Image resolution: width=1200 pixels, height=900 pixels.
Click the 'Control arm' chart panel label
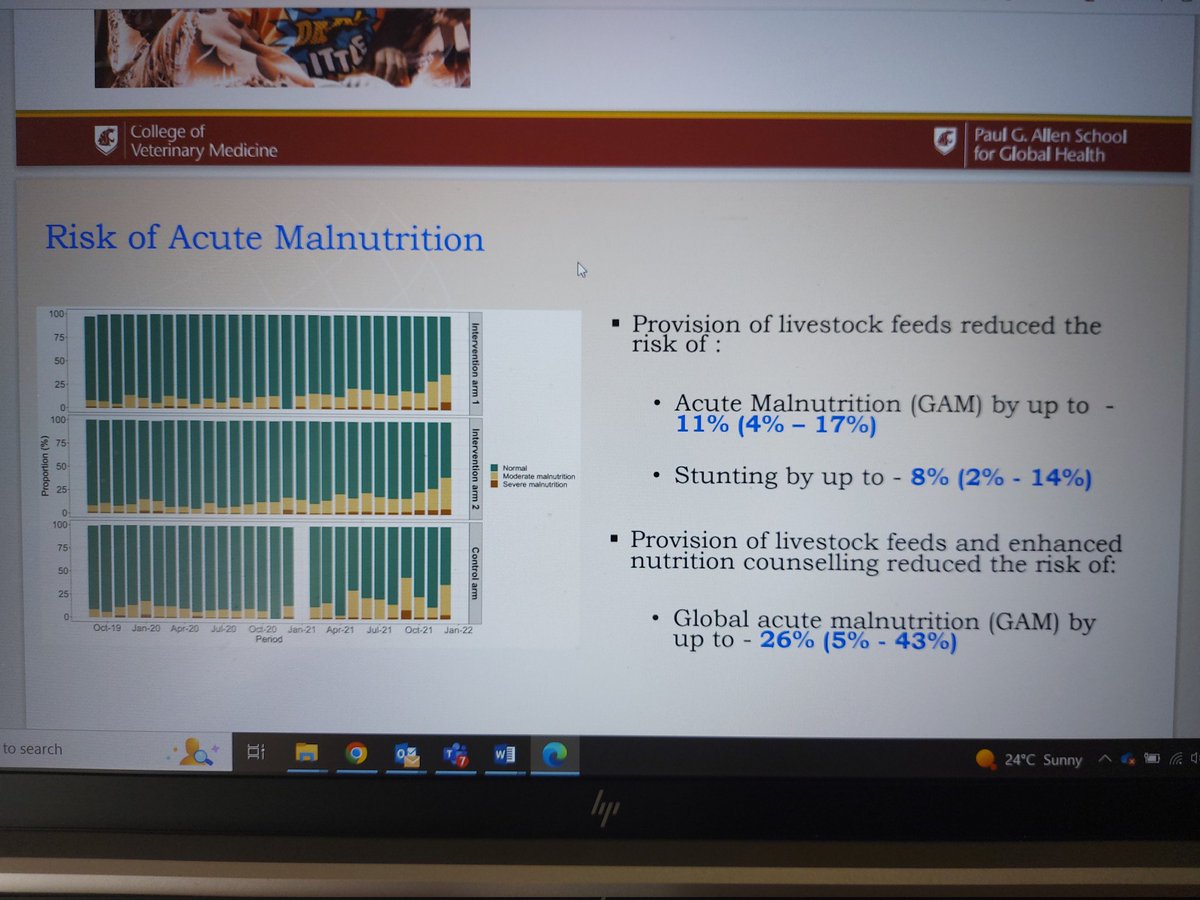click(x=475, y=572)
